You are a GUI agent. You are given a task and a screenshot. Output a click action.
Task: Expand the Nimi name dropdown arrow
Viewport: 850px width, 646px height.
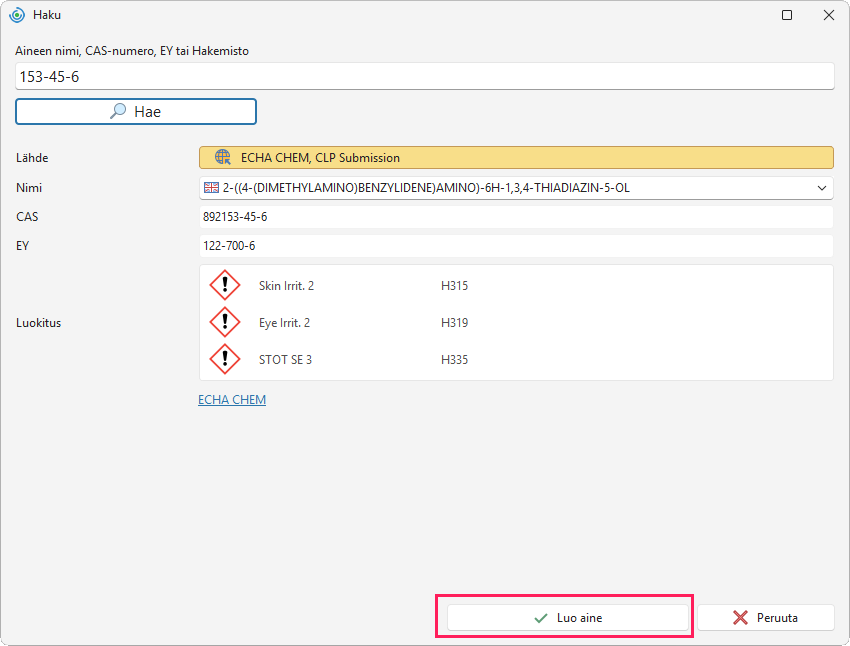(822, 188)
